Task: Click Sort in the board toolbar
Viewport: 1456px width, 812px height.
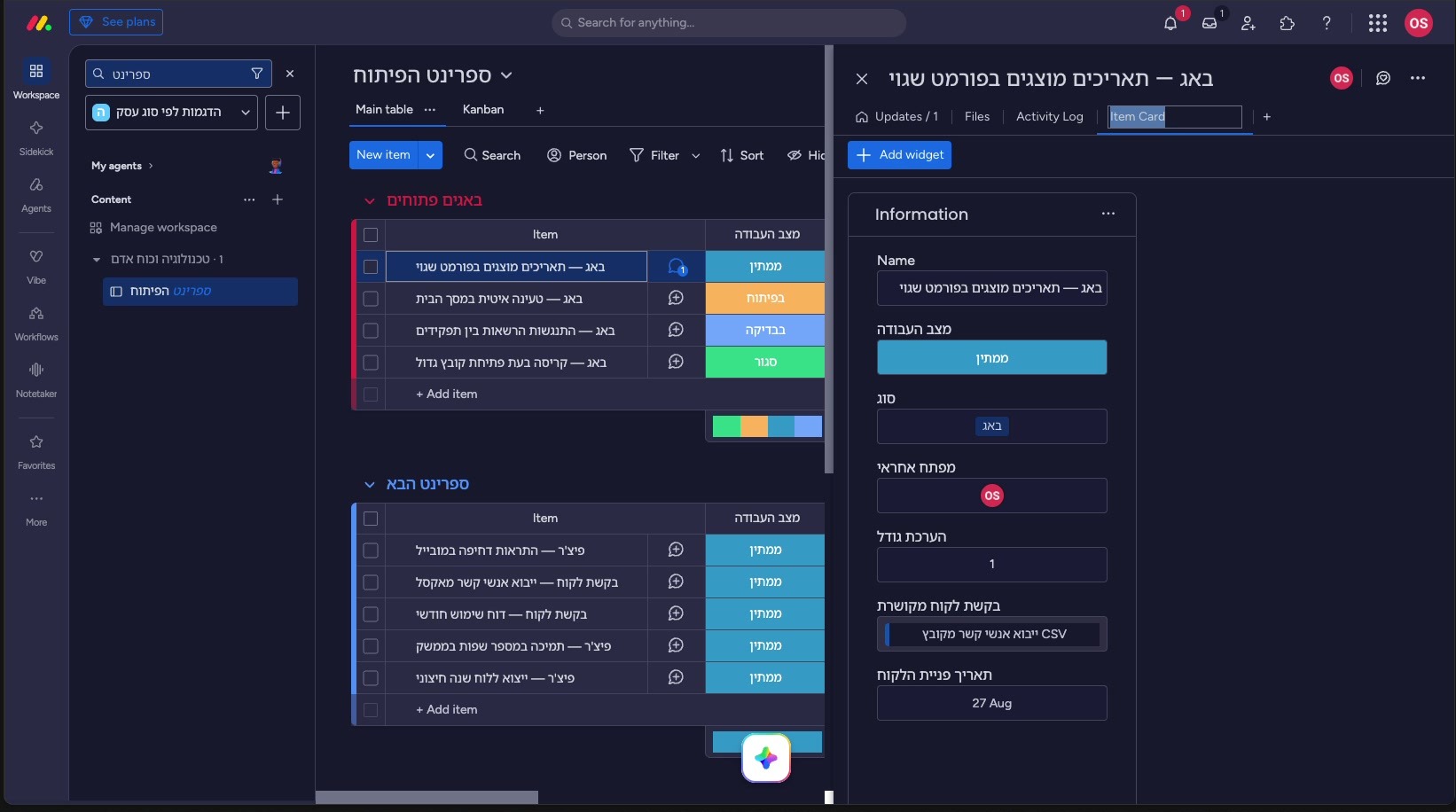Action: (741, 155)
